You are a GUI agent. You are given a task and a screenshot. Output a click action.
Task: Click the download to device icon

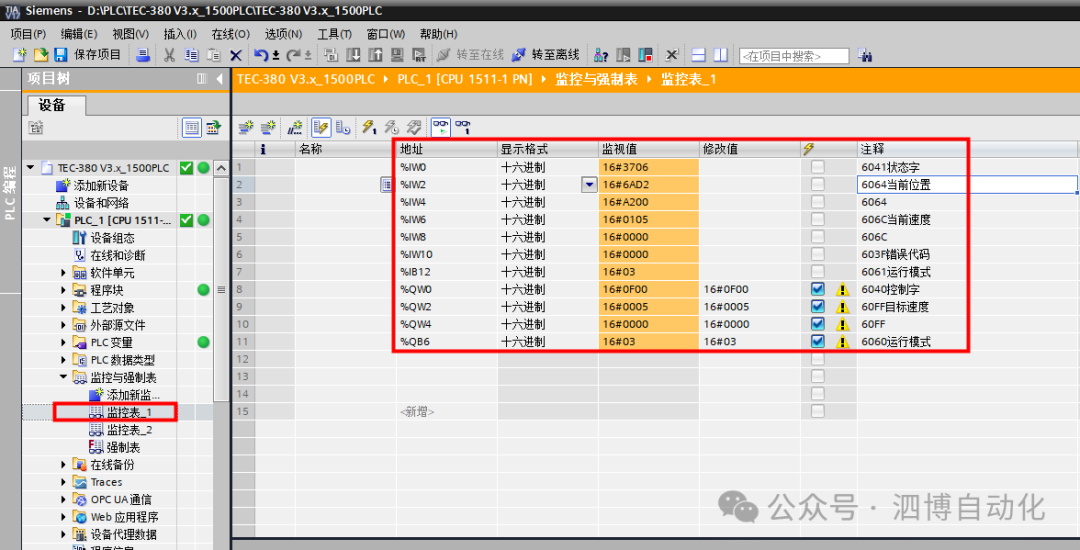353,55
